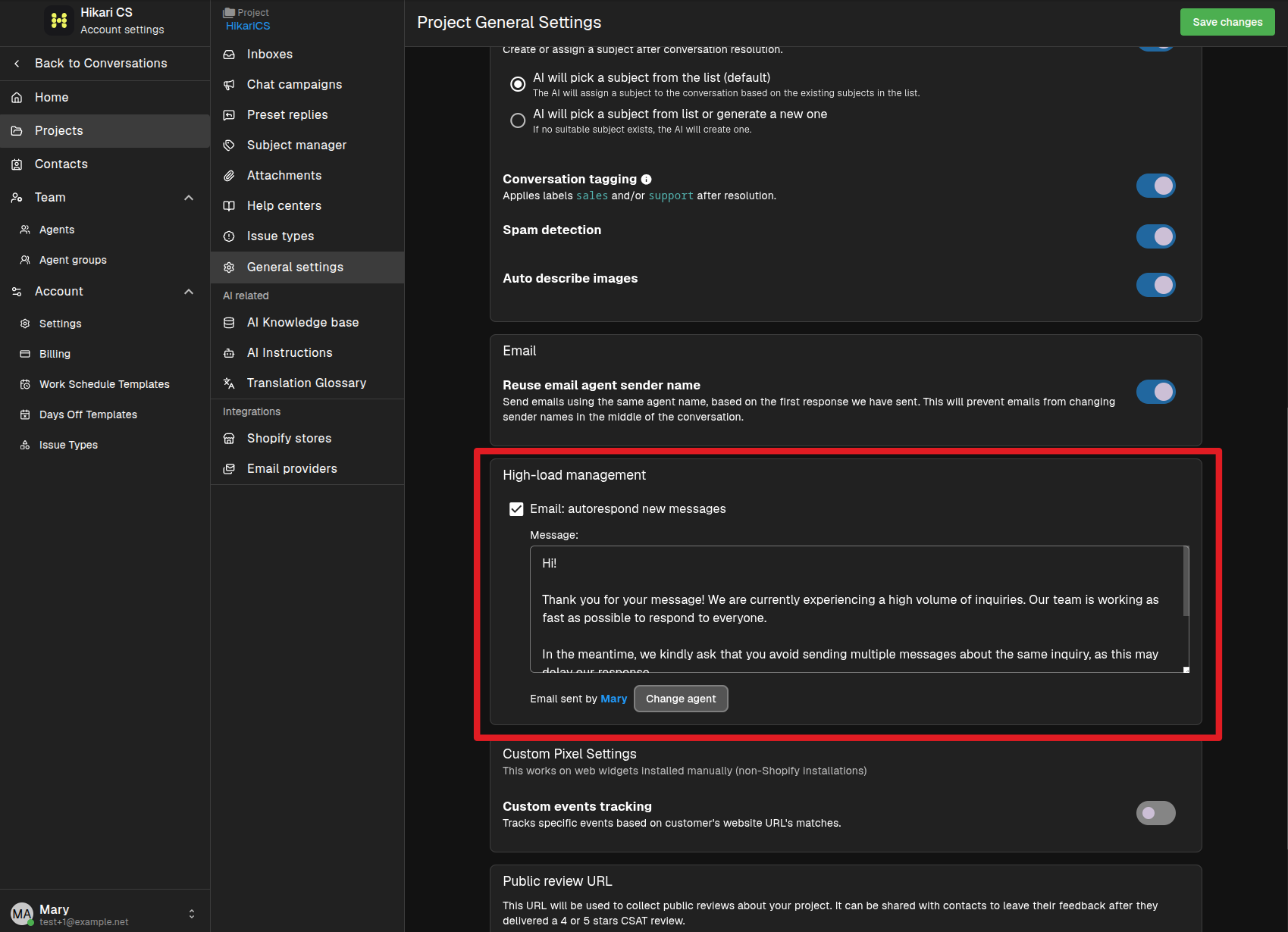Toggle Reuse email agent sender name switch
The width and height of the screenshot is (1288, 932).
point(1155,392)
